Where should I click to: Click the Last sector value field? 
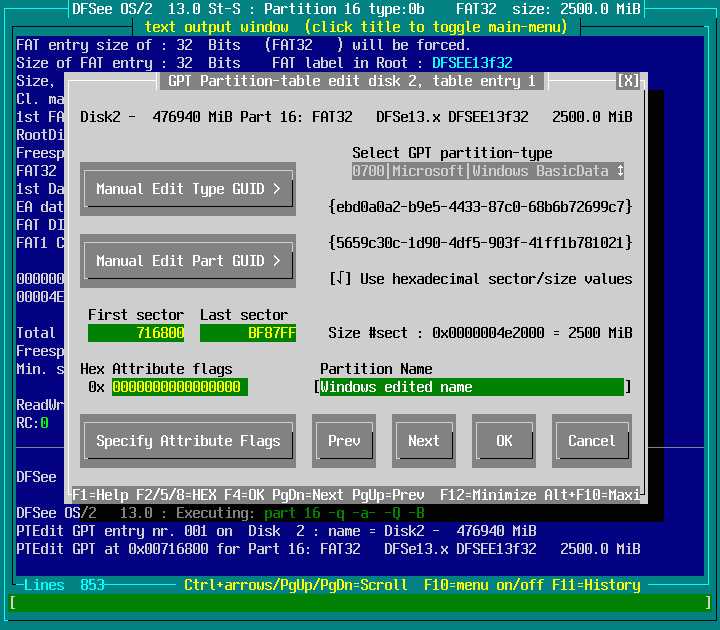[248, 333]
